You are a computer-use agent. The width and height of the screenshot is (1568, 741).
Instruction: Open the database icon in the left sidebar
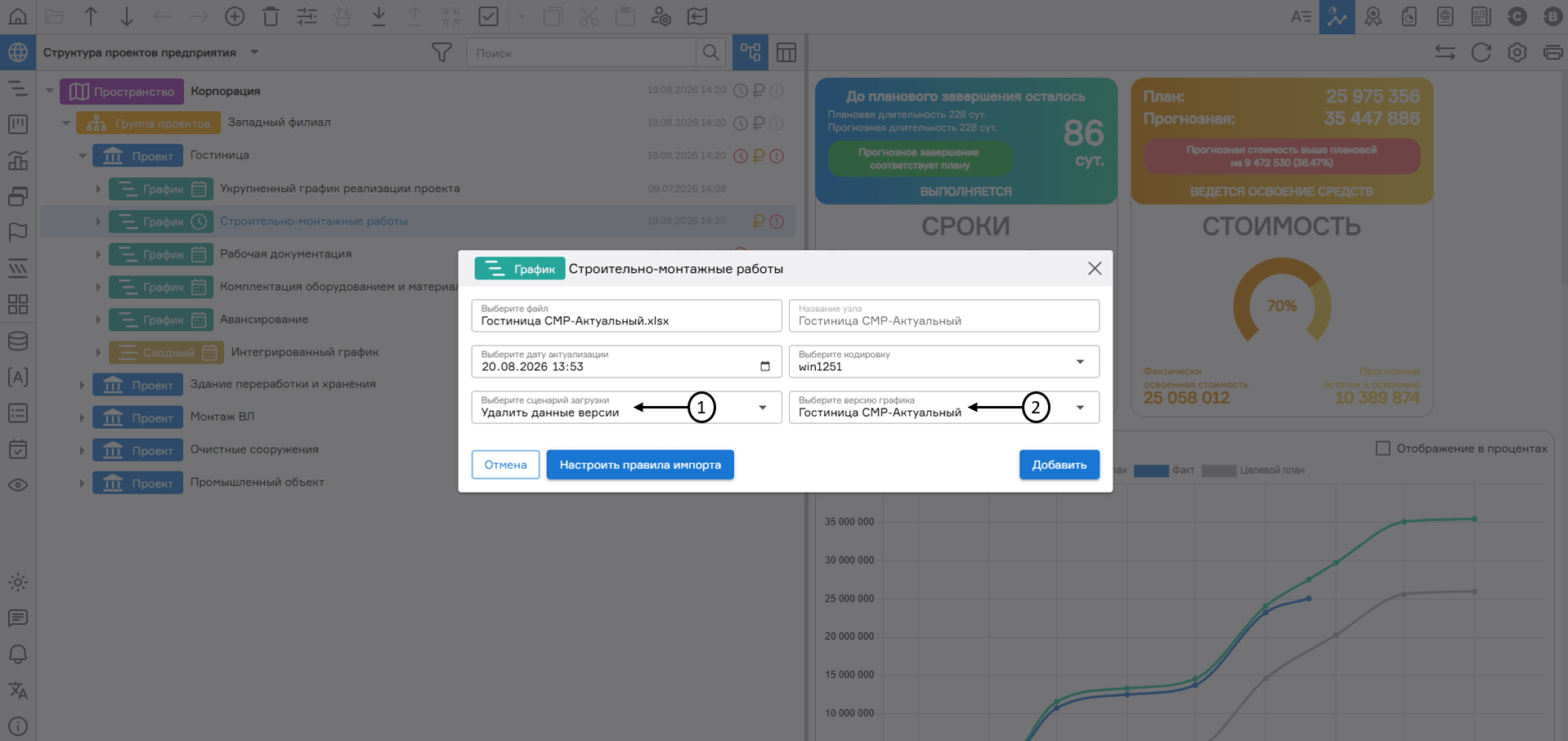coord(18,341)
